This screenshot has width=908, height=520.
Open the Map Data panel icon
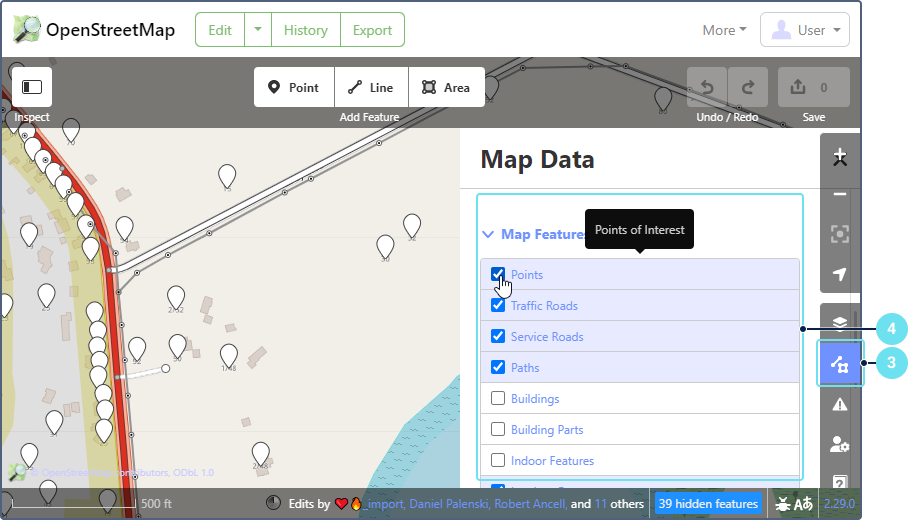point(839,364)
